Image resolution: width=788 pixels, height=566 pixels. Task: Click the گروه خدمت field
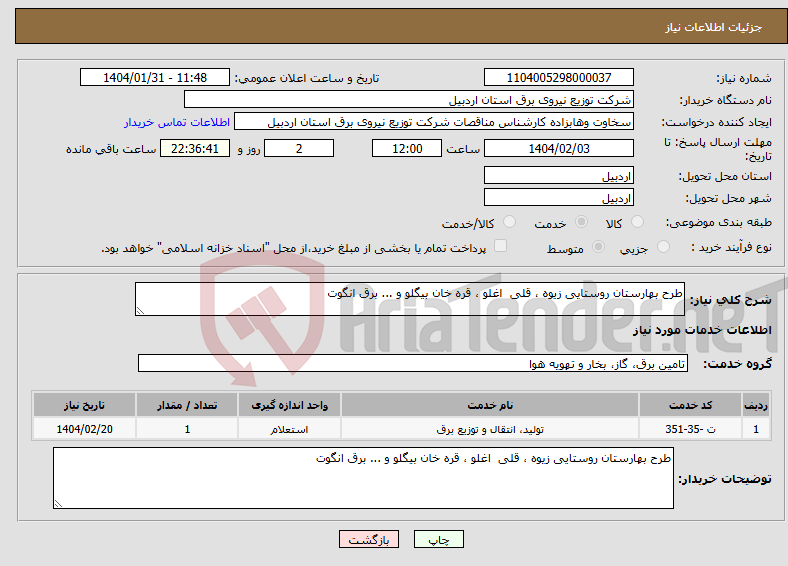click(x=413, y=363)
